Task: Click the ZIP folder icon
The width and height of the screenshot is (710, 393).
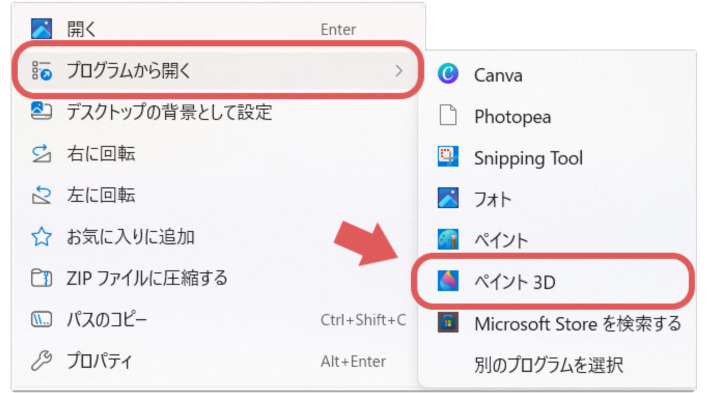Action: [41, 278]
